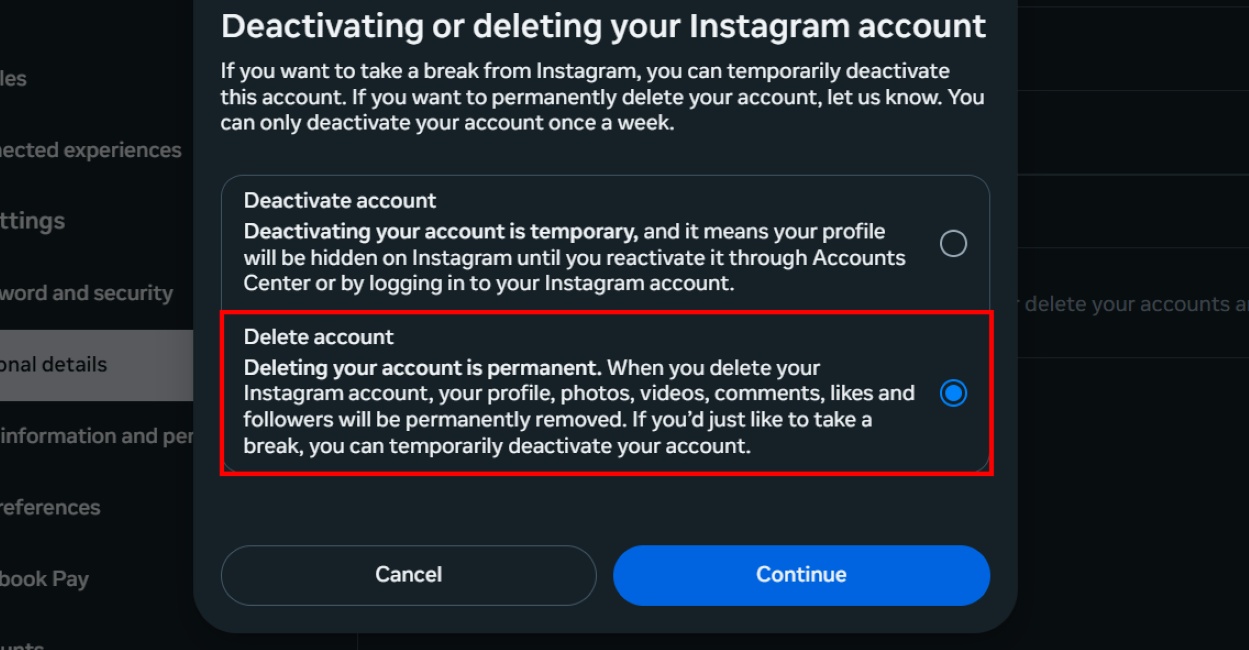Open Connected experiences settings
This screenshot has width=1249, height=650.
pyautogui.click(x=90, y=149)
